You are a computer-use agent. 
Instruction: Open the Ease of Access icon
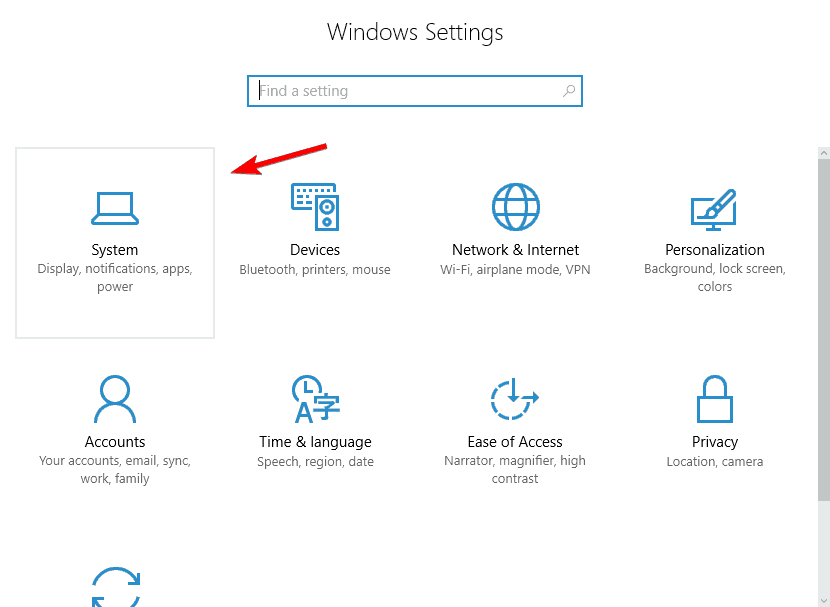click(515, 399)
